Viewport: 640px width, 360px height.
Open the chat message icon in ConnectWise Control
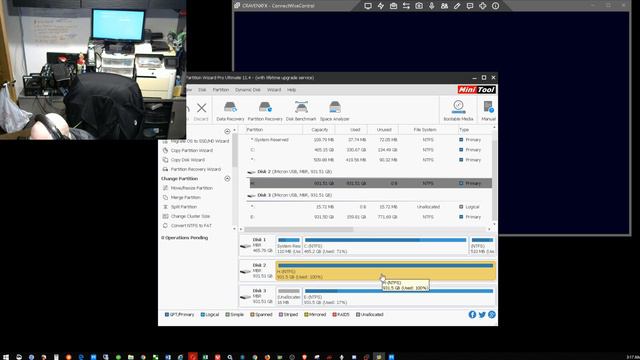[470, 6]
